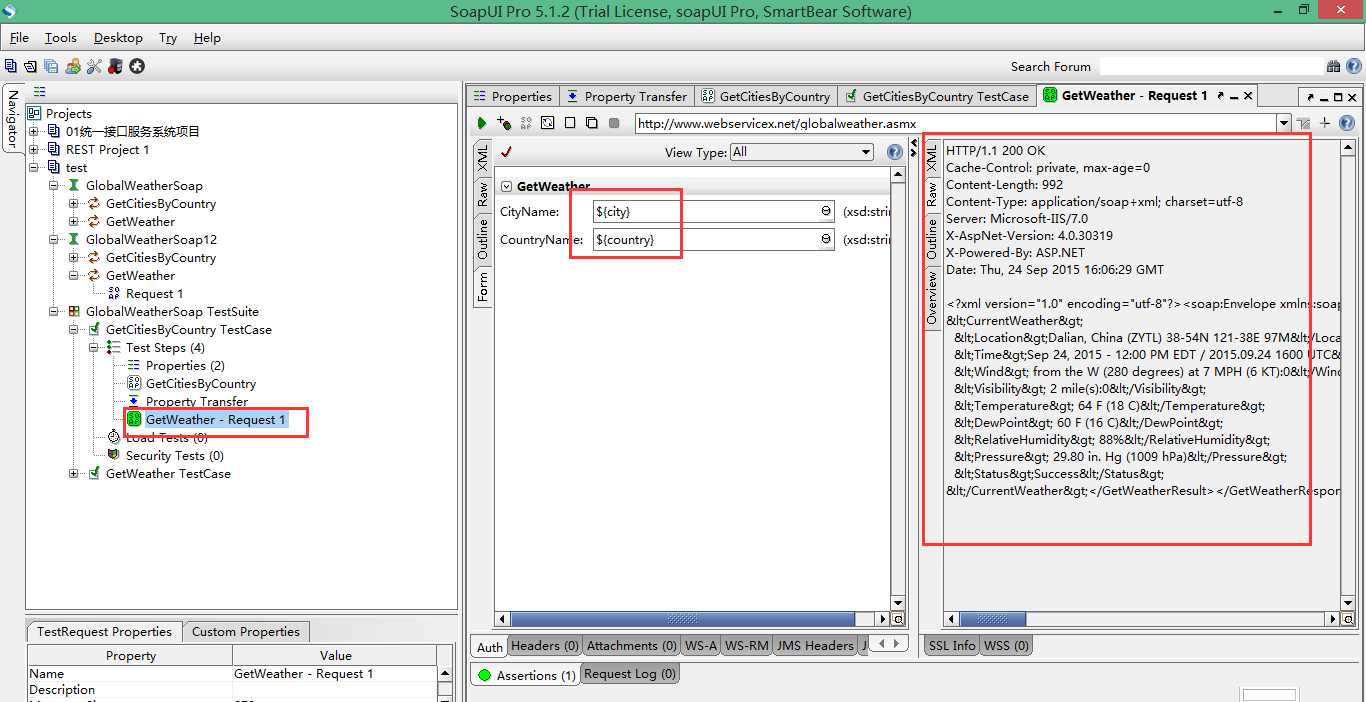Click the blue help icon right of endpoint bar

click(1347, 123)
